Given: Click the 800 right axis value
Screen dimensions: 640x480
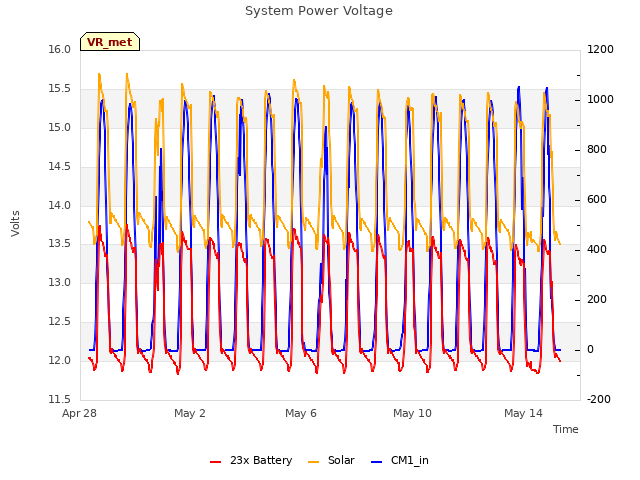Looking at the screenshot, I should pos(597,149).
